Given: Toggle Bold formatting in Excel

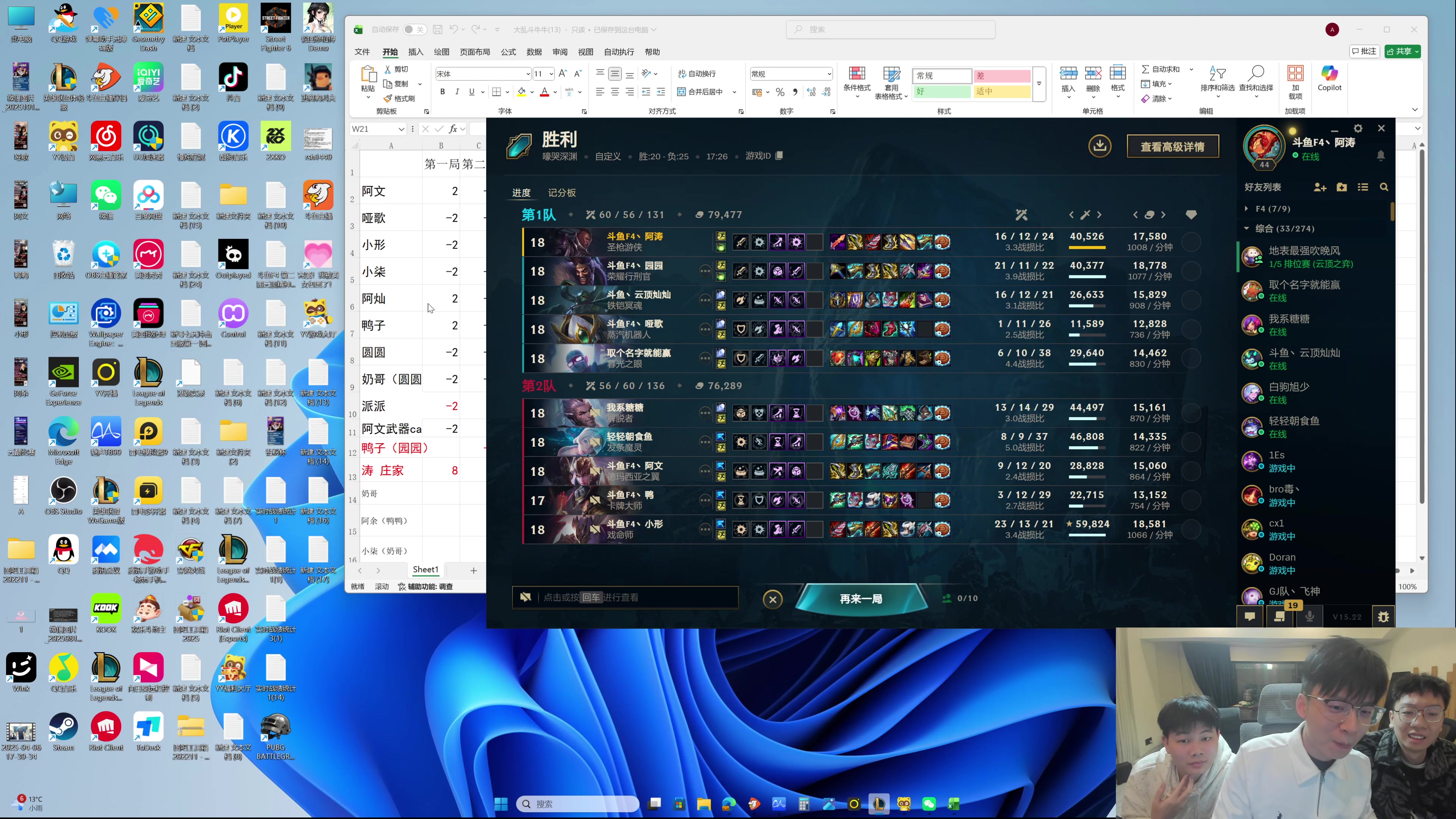Looking at the screenshot, I should pyautogui.click(x=442, y=91).
